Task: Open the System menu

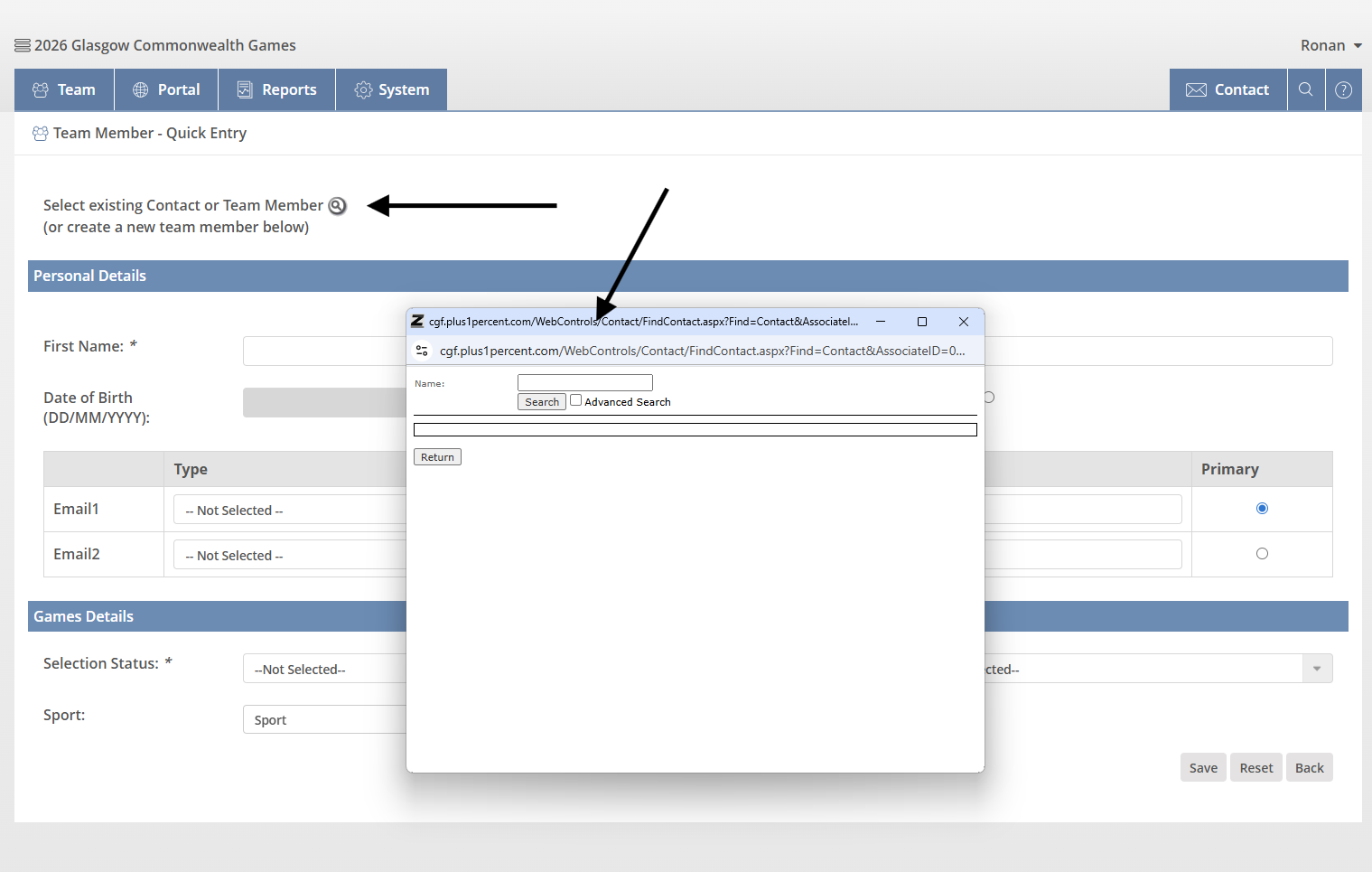Action: 391,89
